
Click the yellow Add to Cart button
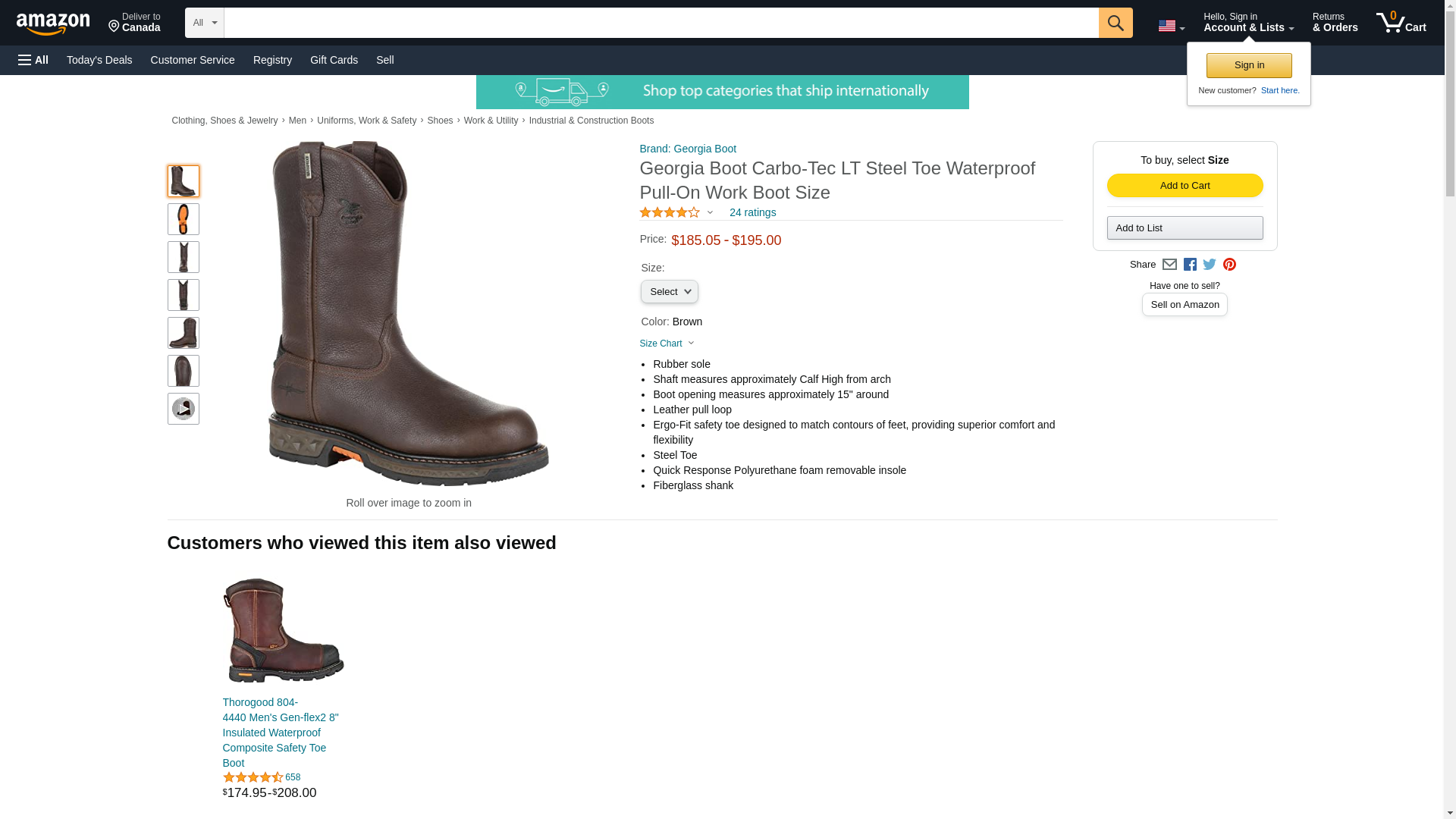(1185, 186)
